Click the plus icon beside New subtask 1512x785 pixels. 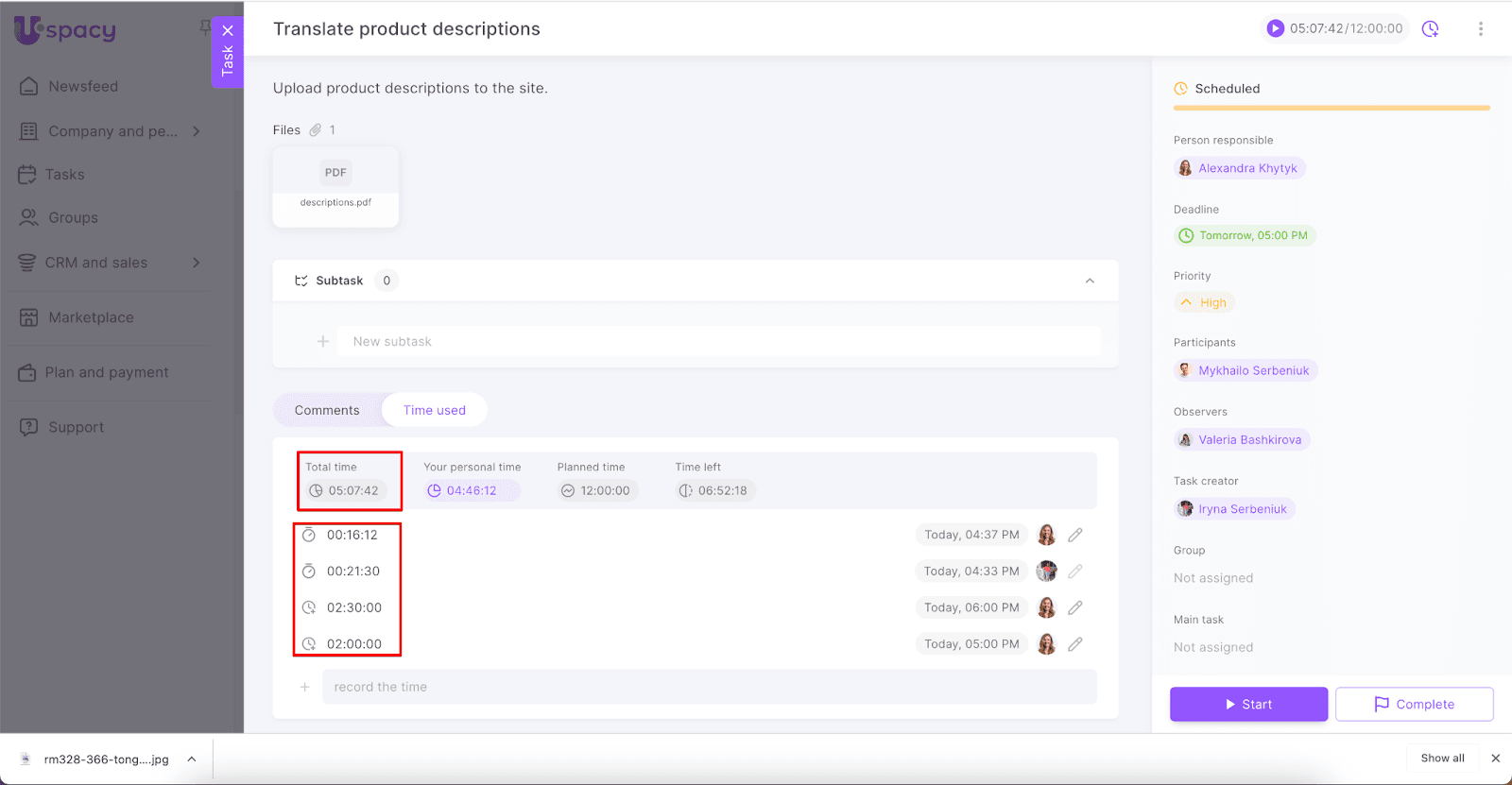coord(323,341)
